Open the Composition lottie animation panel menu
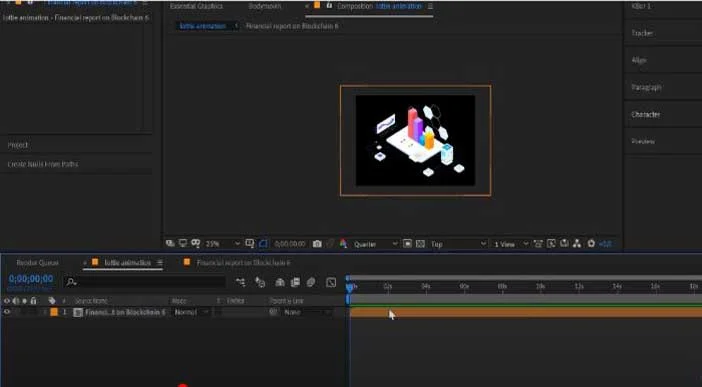Image resolution: width=702 pixels, height=387 pixels. pyautogui.click(x=430, y=7)
